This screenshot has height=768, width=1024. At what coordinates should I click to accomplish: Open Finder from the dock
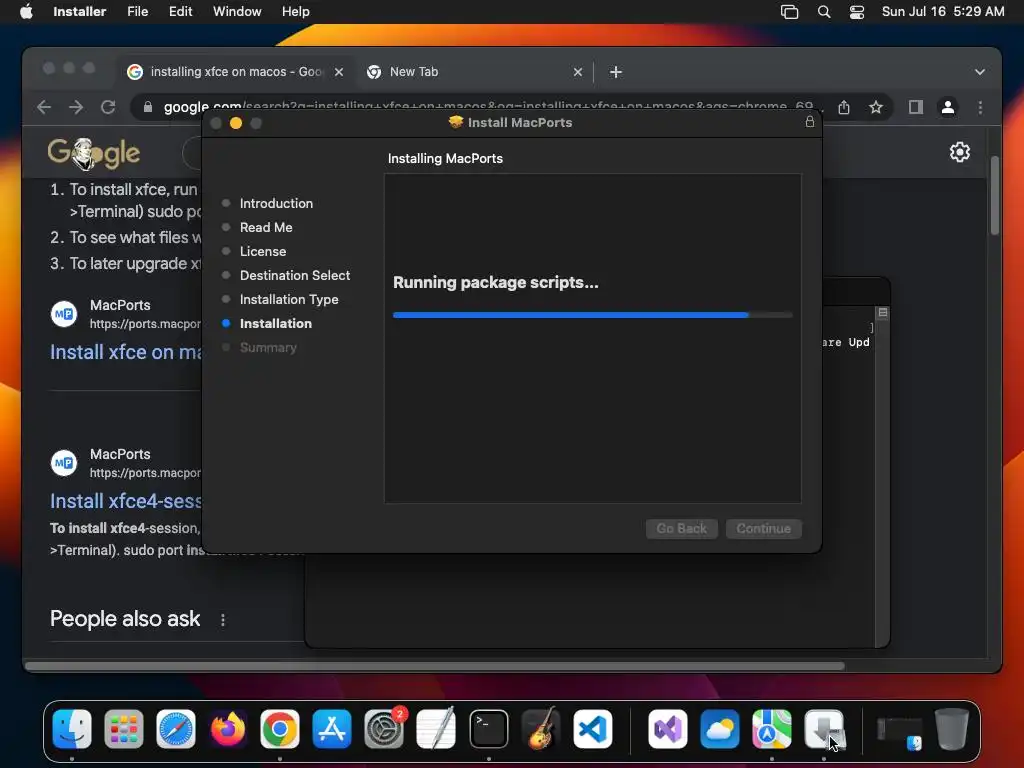click(x=72, y=729)
